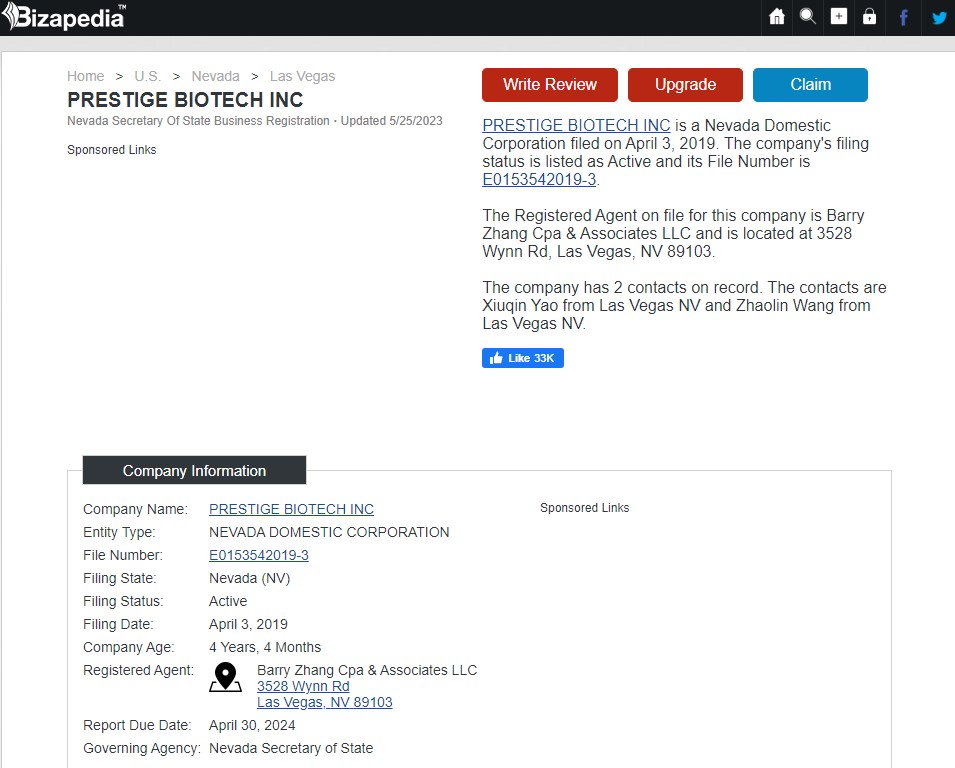Click 'Sponsored Links' text in Company Information panel

pos(585,508)
